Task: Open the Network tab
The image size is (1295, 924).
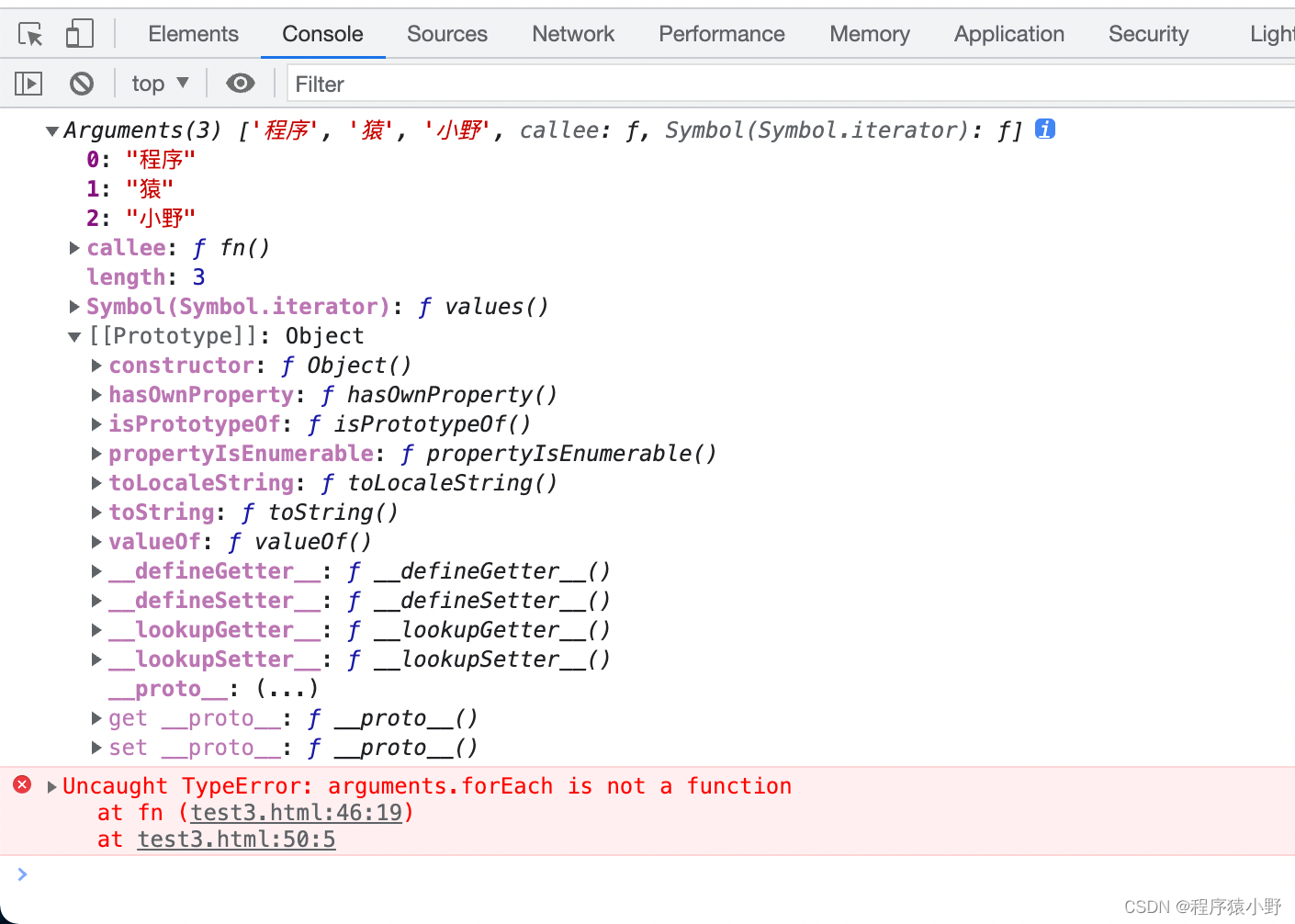Action: click(x=573, y=35)
